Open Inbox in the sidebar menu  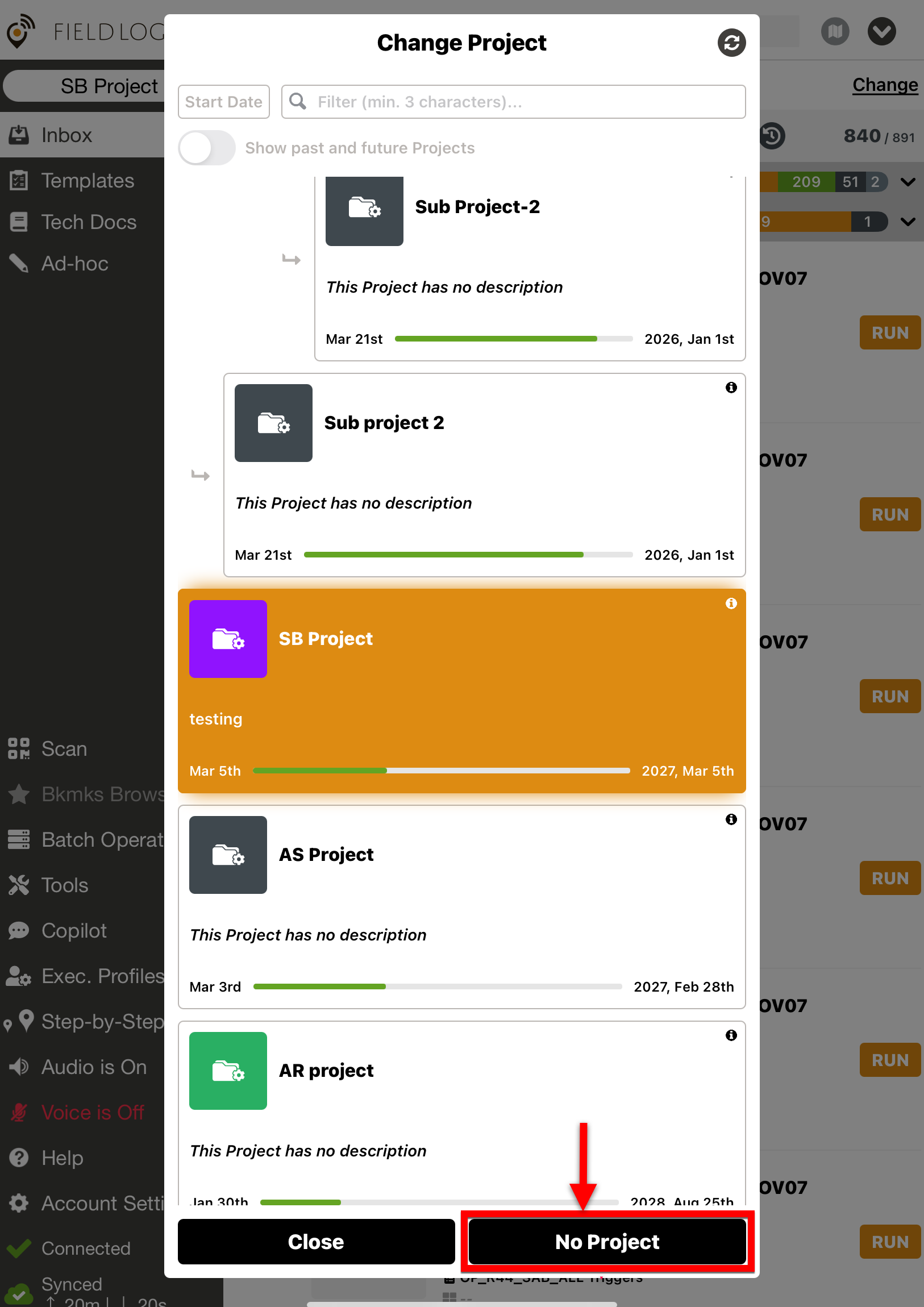tap(66, 135)
